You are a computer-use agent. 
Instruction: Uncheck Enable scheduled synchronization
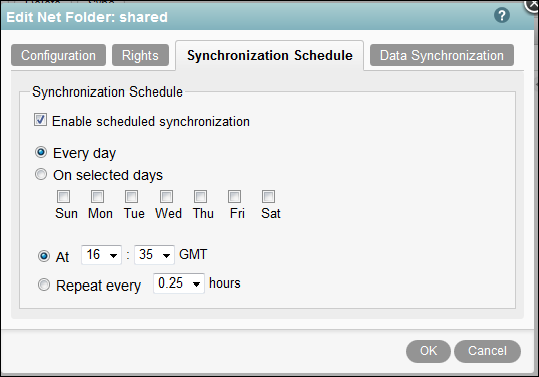[40, 120]
